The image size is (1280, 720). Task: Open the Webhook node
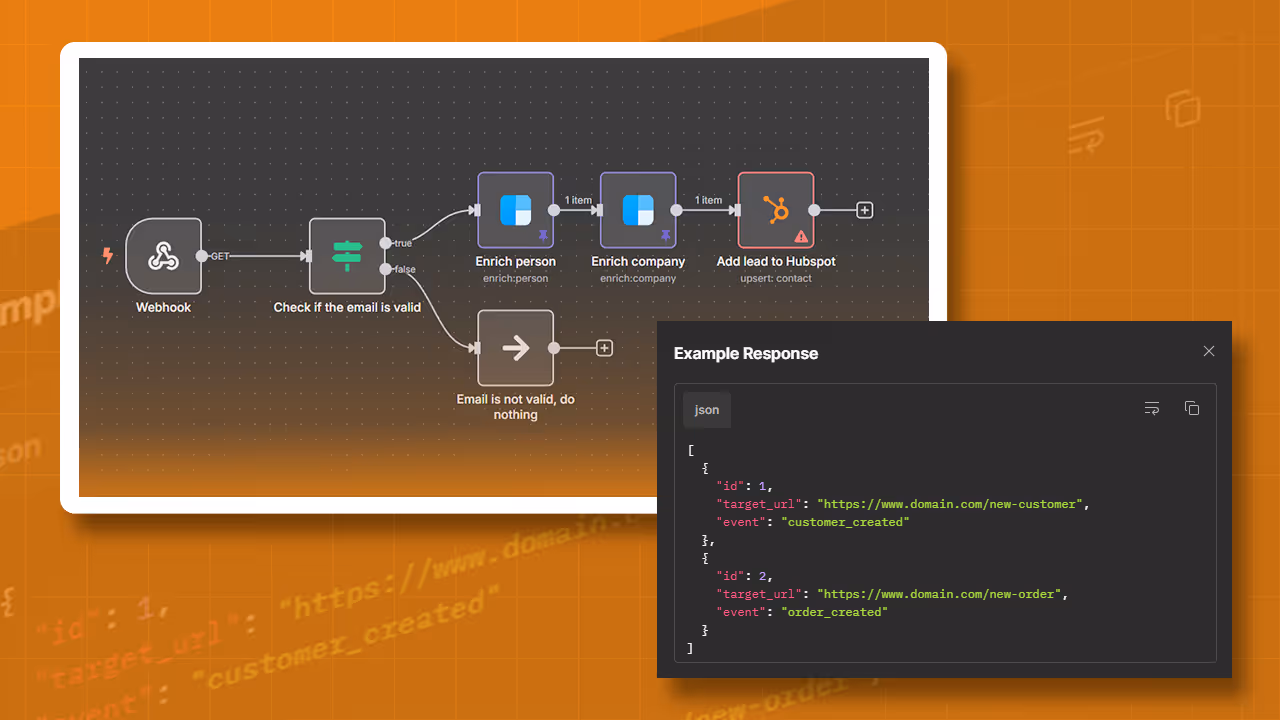tap(163, 256)
